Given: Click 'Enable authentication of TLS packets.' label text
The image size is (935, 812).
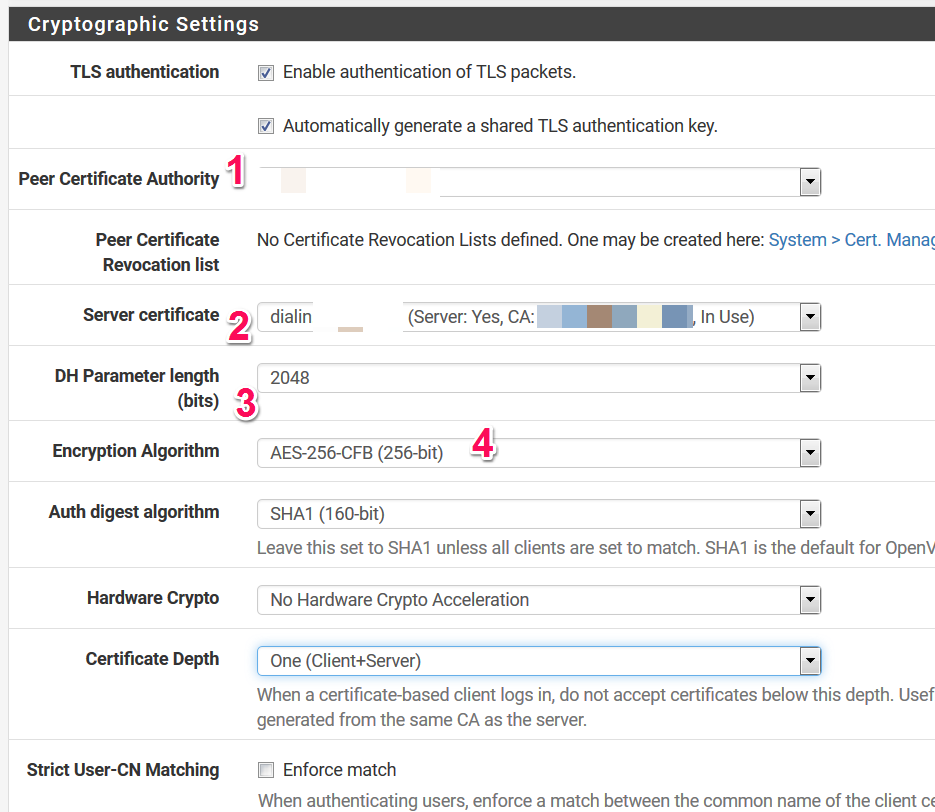Looking at the screenshot, I should [429, 72].
